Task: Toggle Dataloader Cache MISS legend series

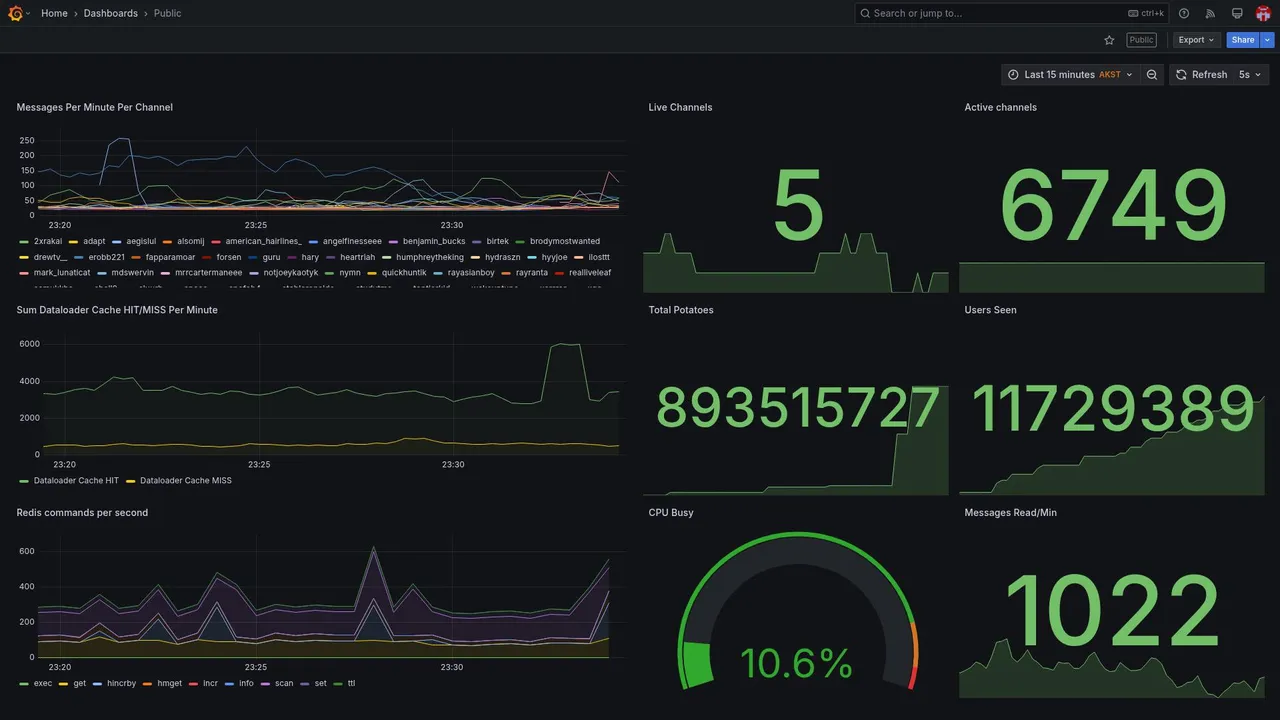Action: [186, 481]
